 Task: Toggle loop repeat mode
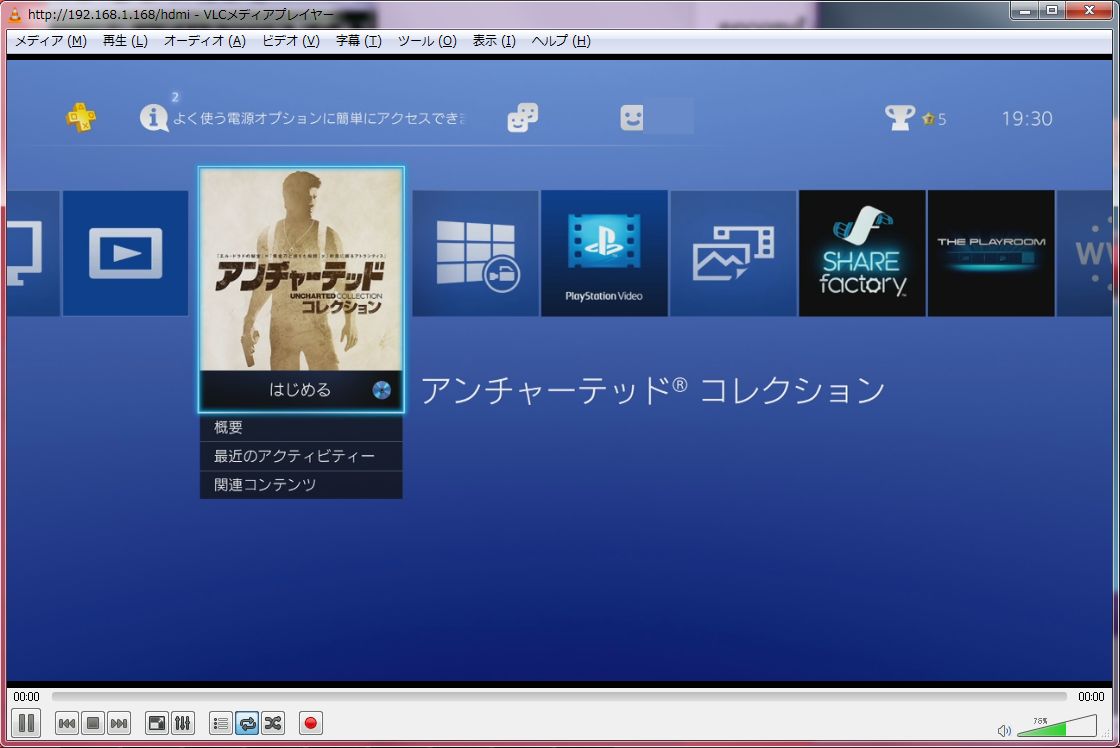coord(247,724)
